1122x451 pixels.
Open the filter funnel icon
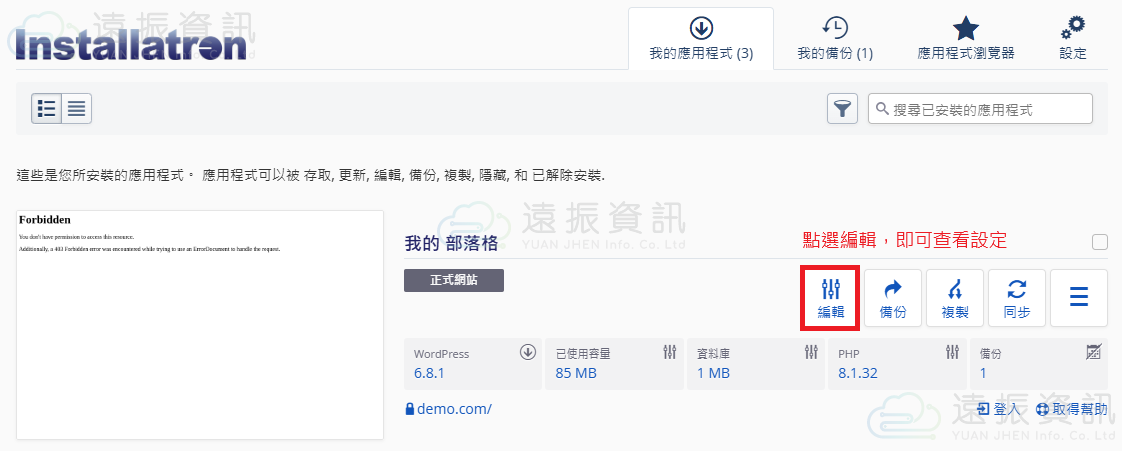click(x=842, y=109)
